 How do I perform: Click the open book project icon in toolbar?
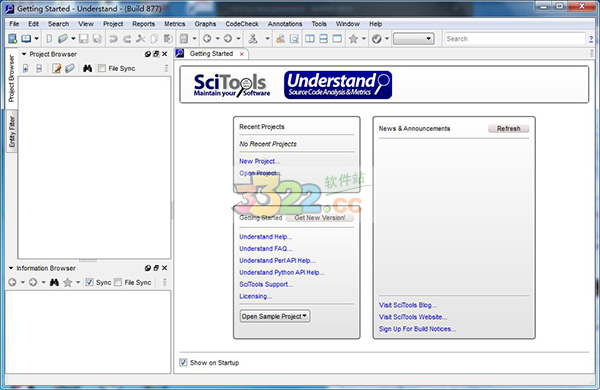click(x=26, y=39)
